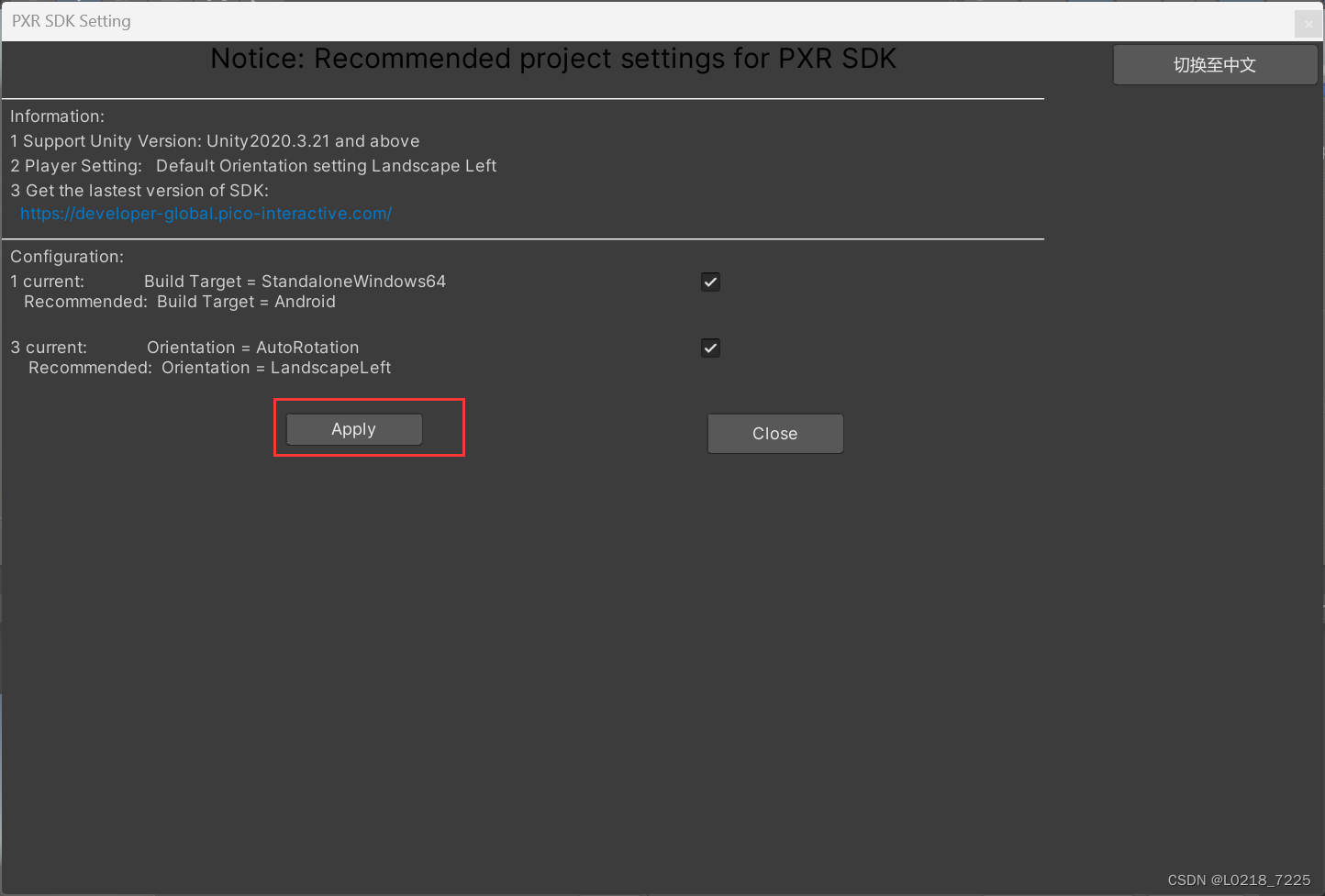Toggle the checkbox next to Build Target setting
This screenshot has height=896, width=1325.
[x=710, y=282]
